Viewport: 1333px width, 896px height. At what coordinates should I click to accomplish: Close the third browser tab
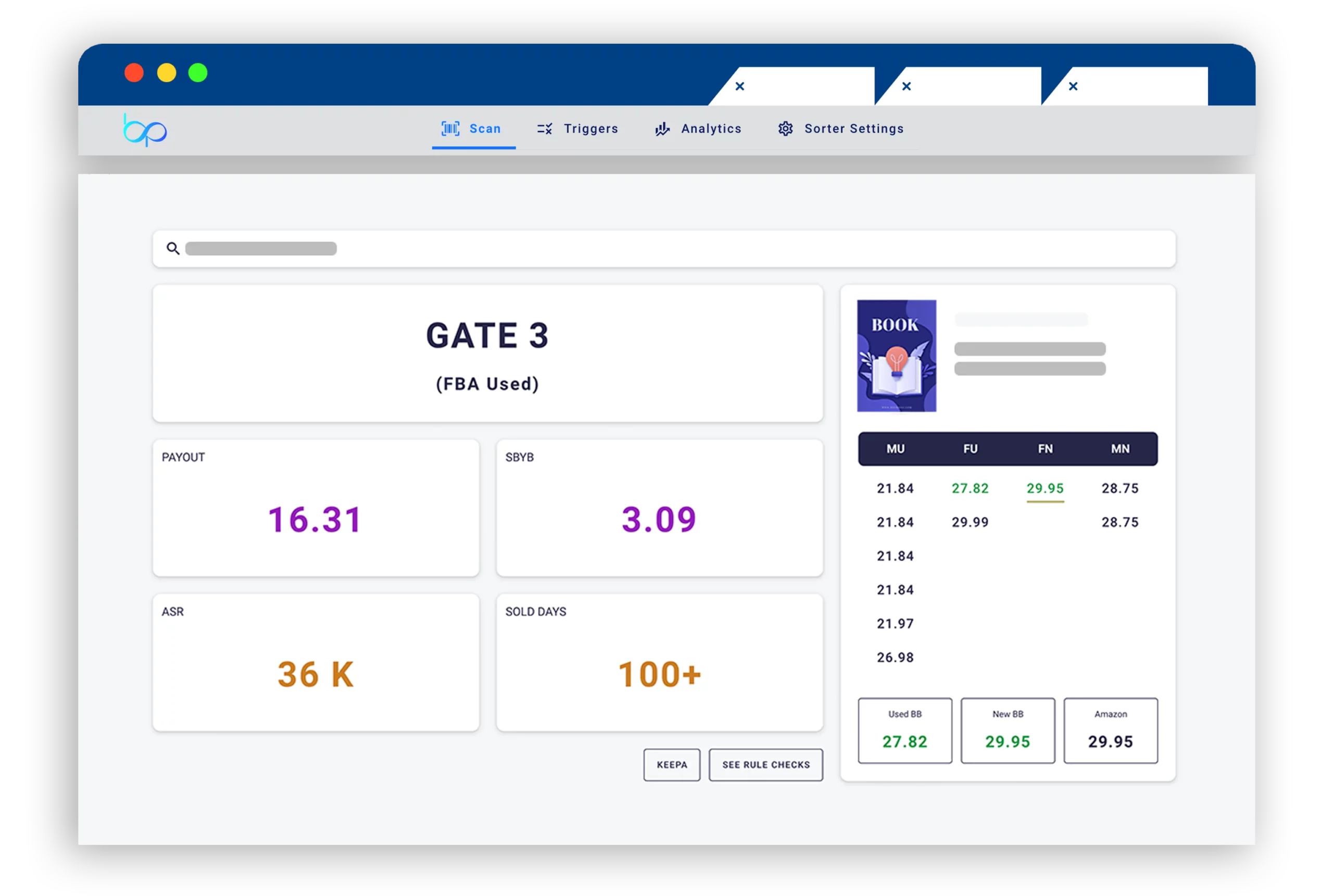click(1073, 86)
